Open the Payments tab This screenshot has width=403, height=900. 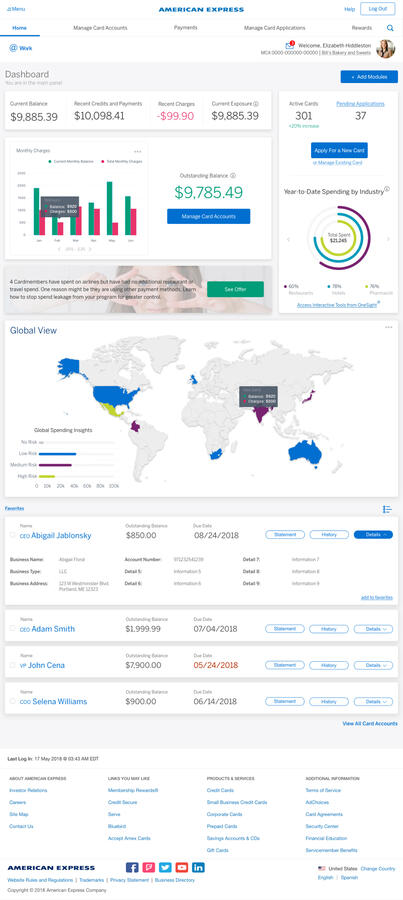coord(185,28)
